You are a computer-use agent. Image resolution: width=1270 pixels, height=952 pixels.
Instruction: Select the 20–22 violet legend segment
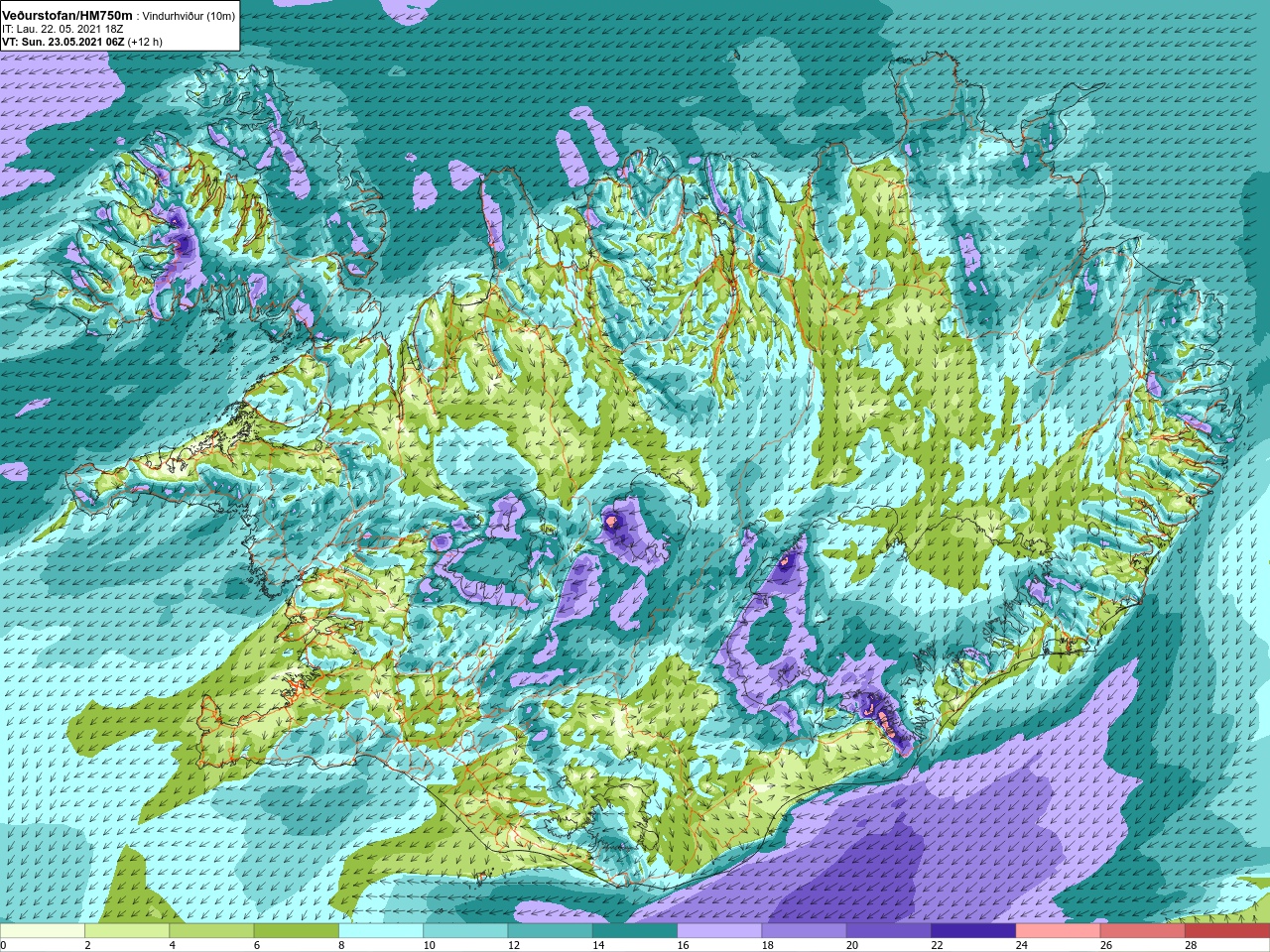(889, 931)
